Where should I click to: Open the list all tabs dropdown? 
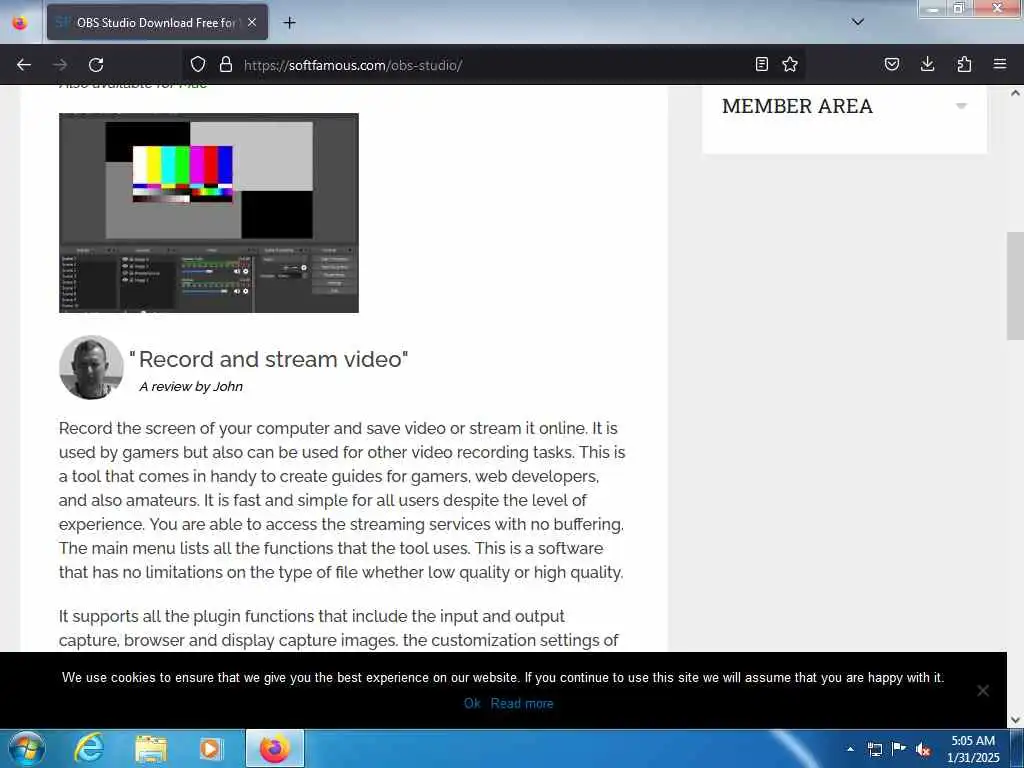click(x=858, y=22)
